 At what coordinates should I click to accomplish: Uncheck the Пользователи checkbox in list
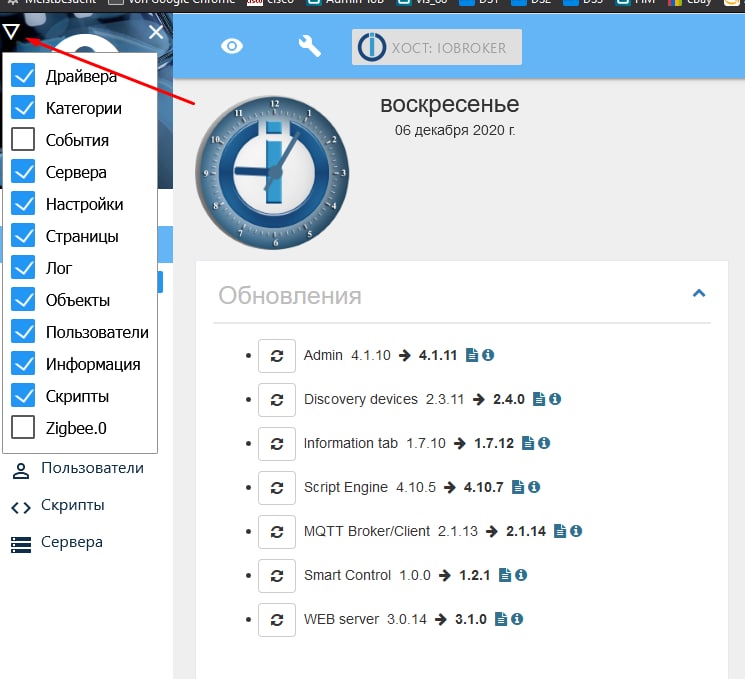(x=23, y=332)
